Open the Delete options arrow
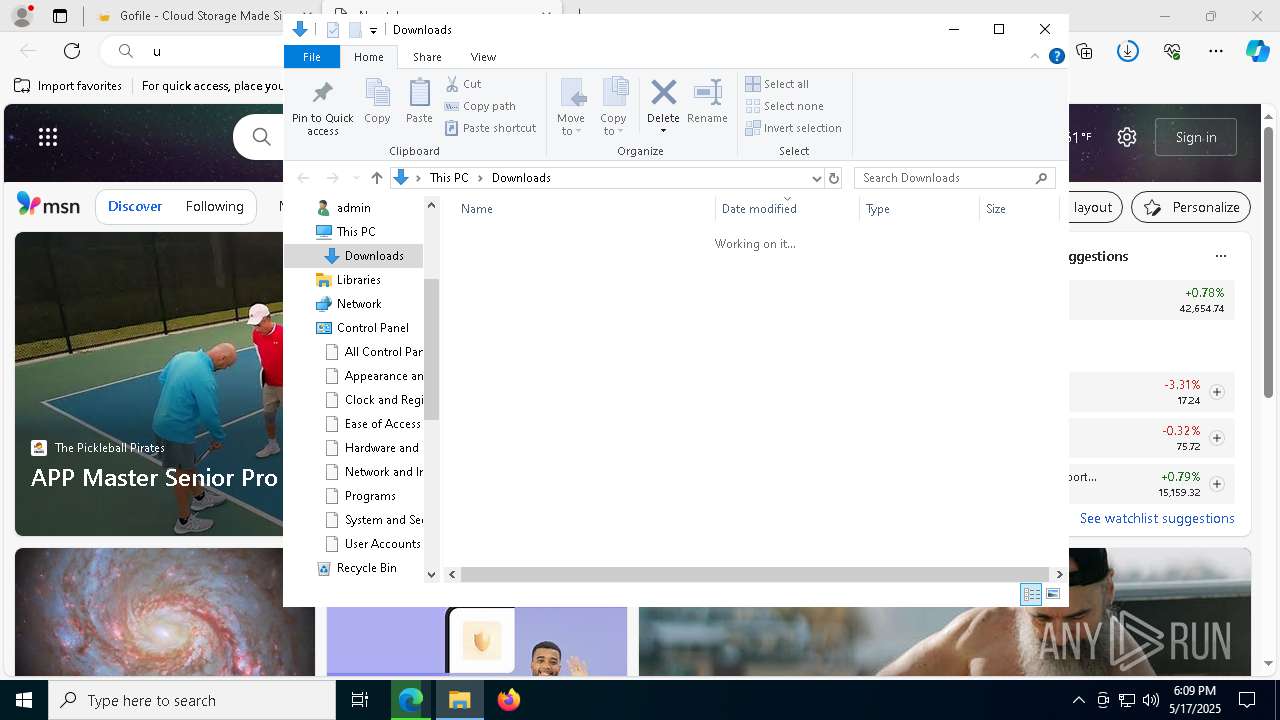The image size is (1280, 720). pyautogui.click(x=663, y=131)
